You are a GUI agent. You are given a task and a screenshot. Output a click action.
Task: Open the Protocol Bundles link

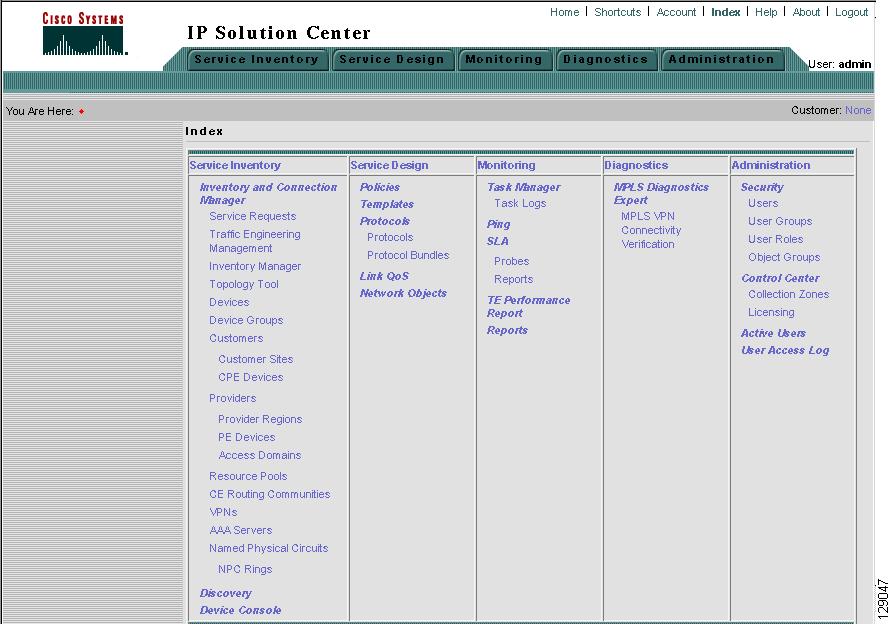point(408,255)
